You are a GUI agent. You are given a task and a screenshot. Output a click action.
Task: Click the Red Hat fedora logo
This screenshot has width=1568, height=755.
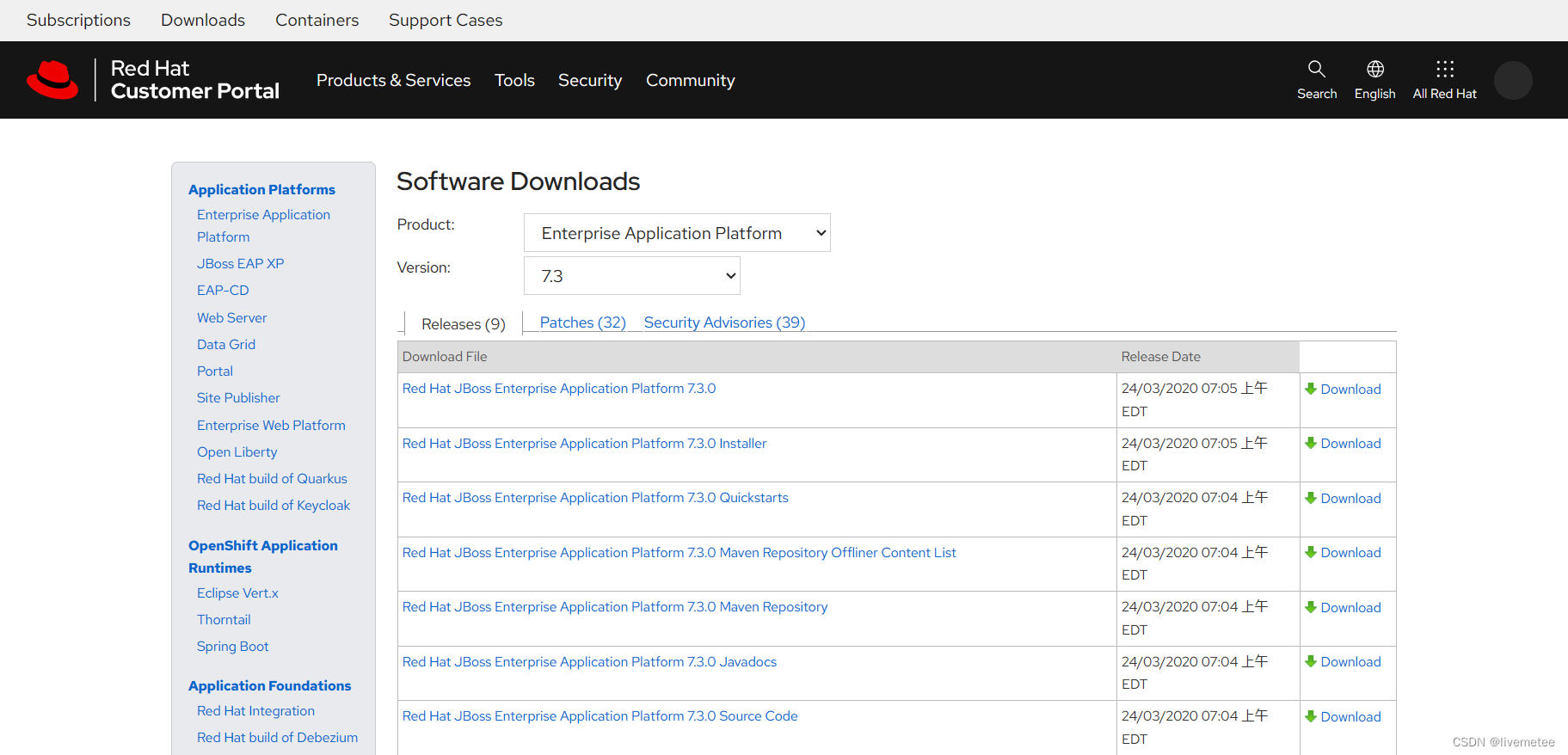click(52, 80)
